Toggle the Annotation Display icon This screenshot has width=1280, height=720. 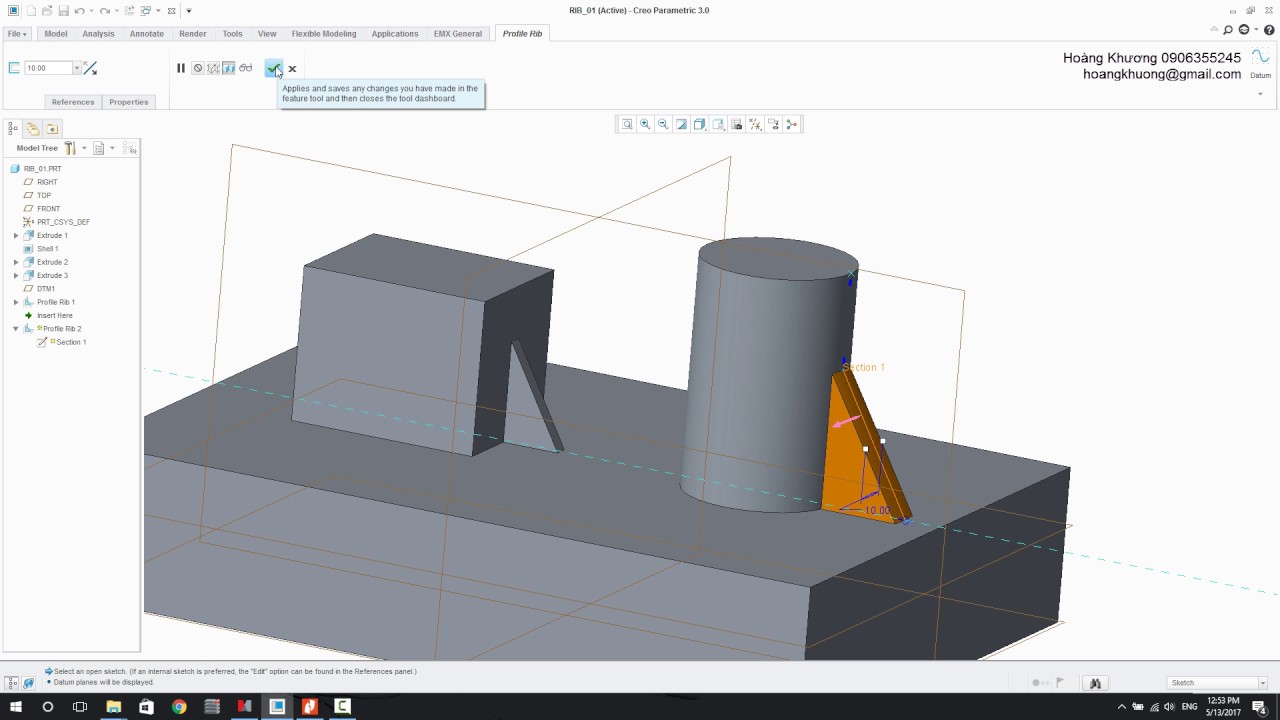tap(773, 124)
